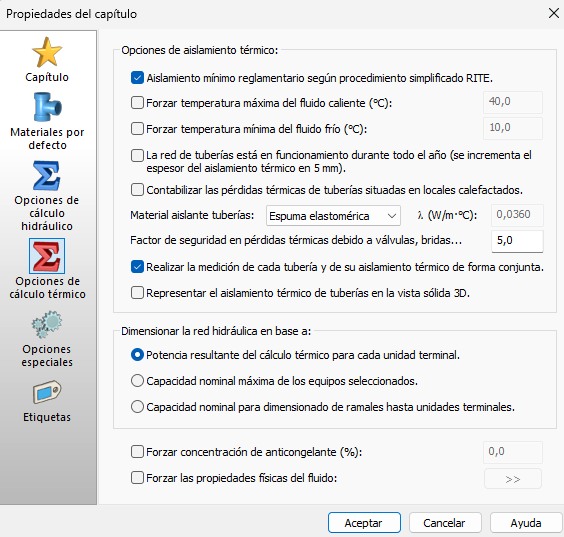Enable Forzar temperatura máxima del fluido caliente

[137, 103]
